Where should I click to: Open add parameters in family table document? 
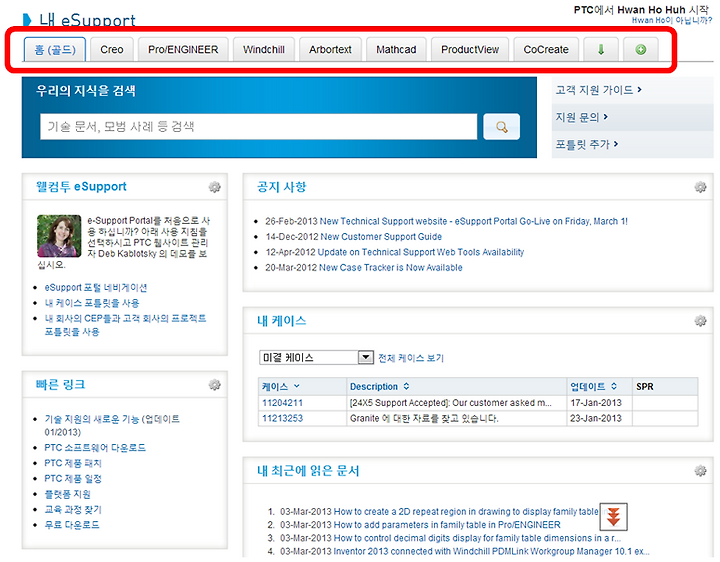[x=447, y=525]
